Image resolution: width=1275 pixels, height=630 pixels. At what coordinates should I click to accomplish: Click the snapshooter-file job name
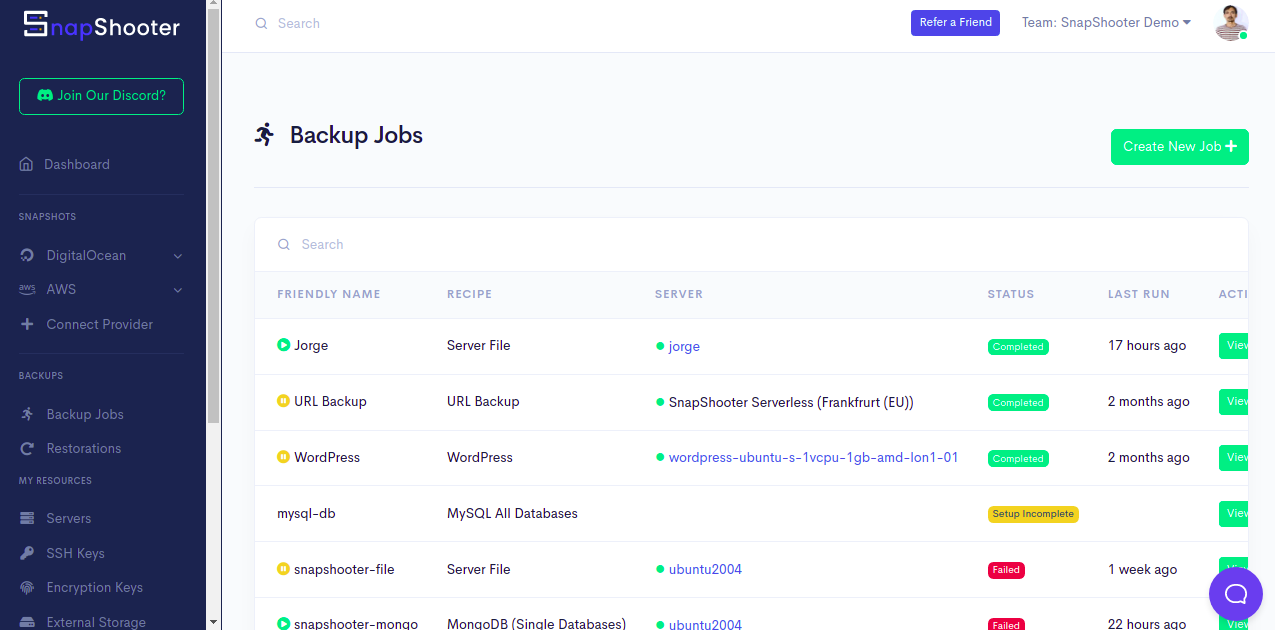click(x=344, y=569)
